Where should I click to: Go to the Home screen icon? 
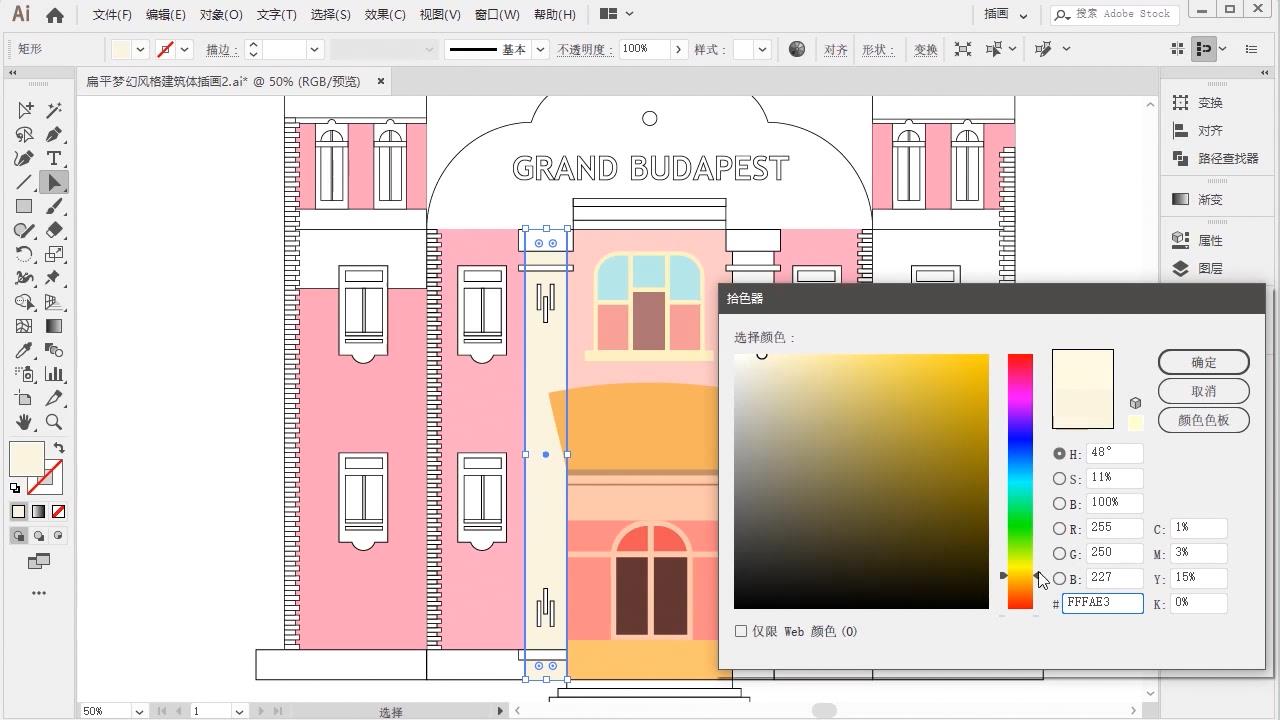pos(55,15)
